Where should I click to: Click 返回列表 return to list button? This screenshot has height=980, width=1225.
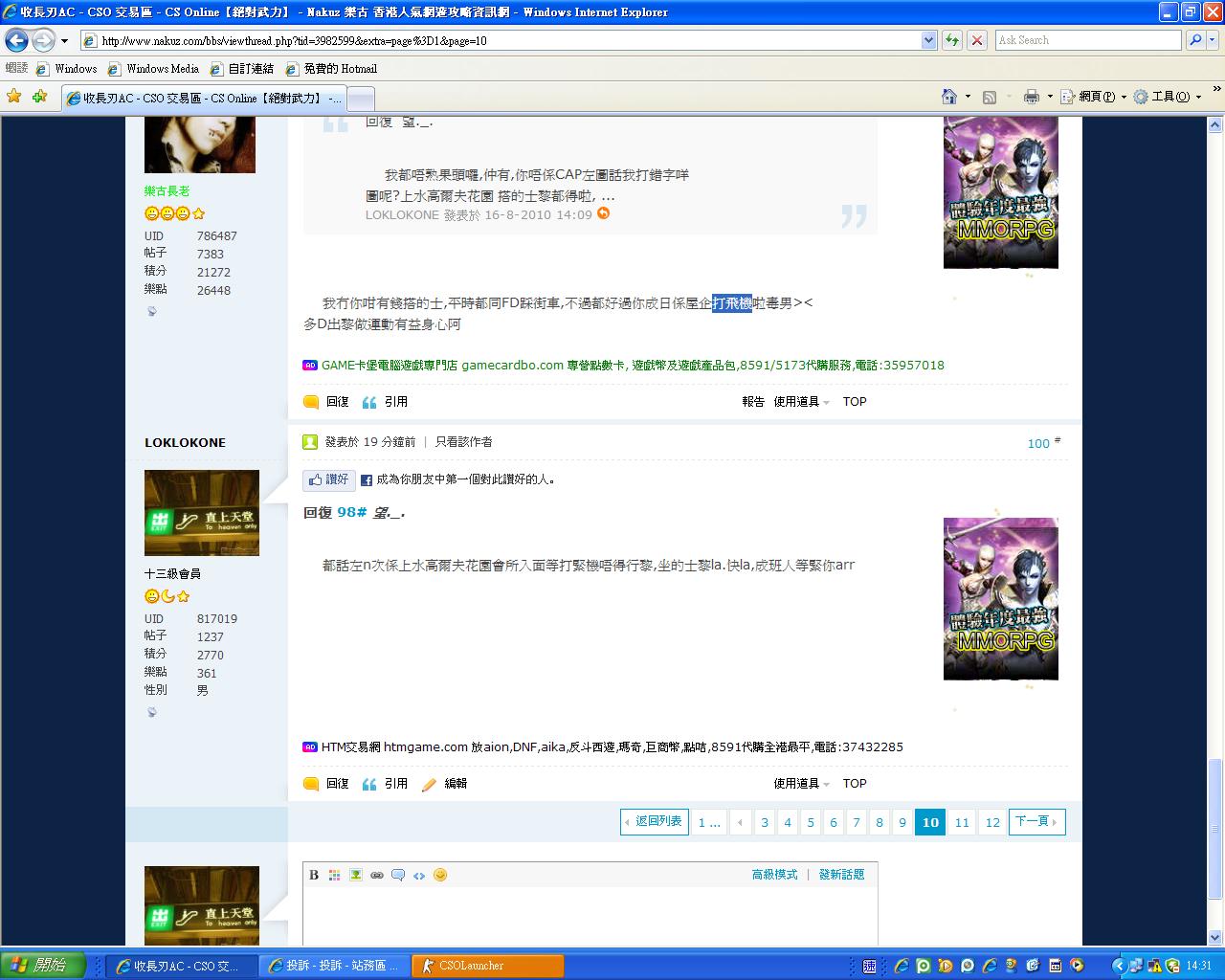click(655, 822)
